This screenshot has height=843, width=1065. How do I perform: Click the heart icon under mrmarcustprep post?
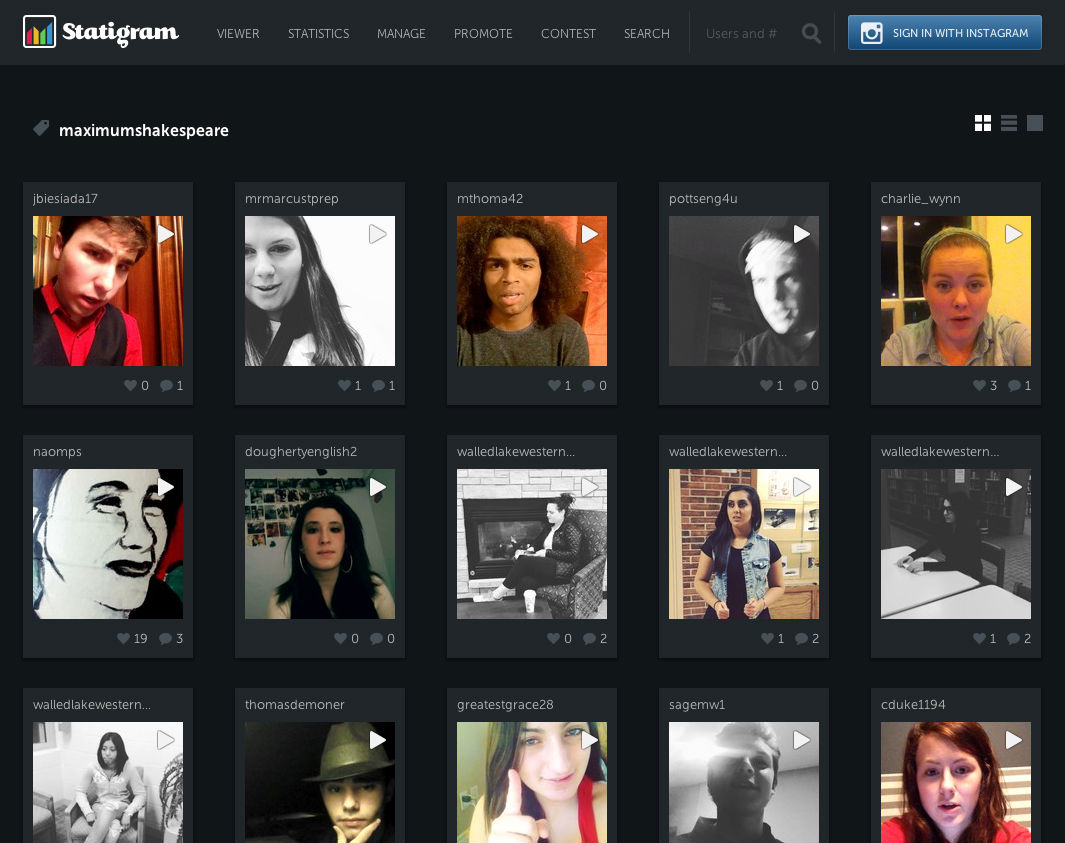[x=342, y=385]
